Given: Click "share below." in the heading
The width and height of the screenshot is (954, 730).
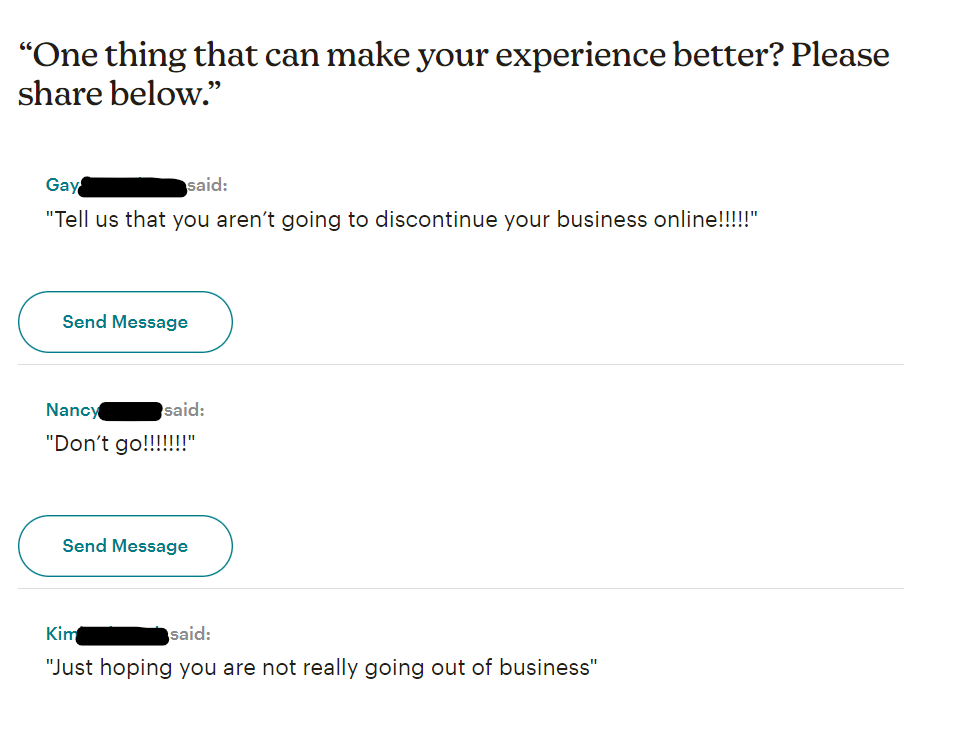Looking at the screenshot, I should tap(119, 95).
